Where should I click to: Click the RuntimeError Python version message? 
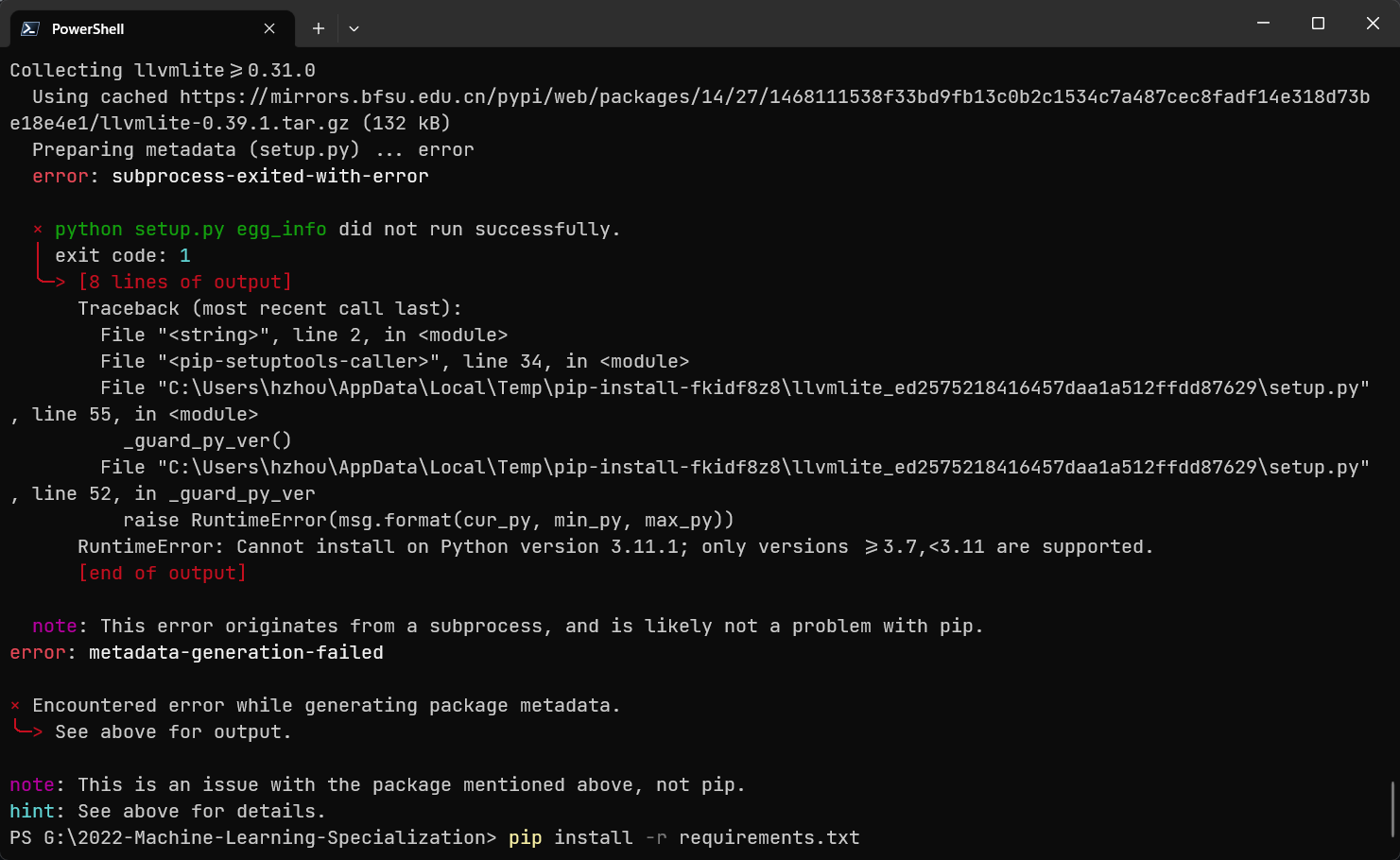(614, 546)
